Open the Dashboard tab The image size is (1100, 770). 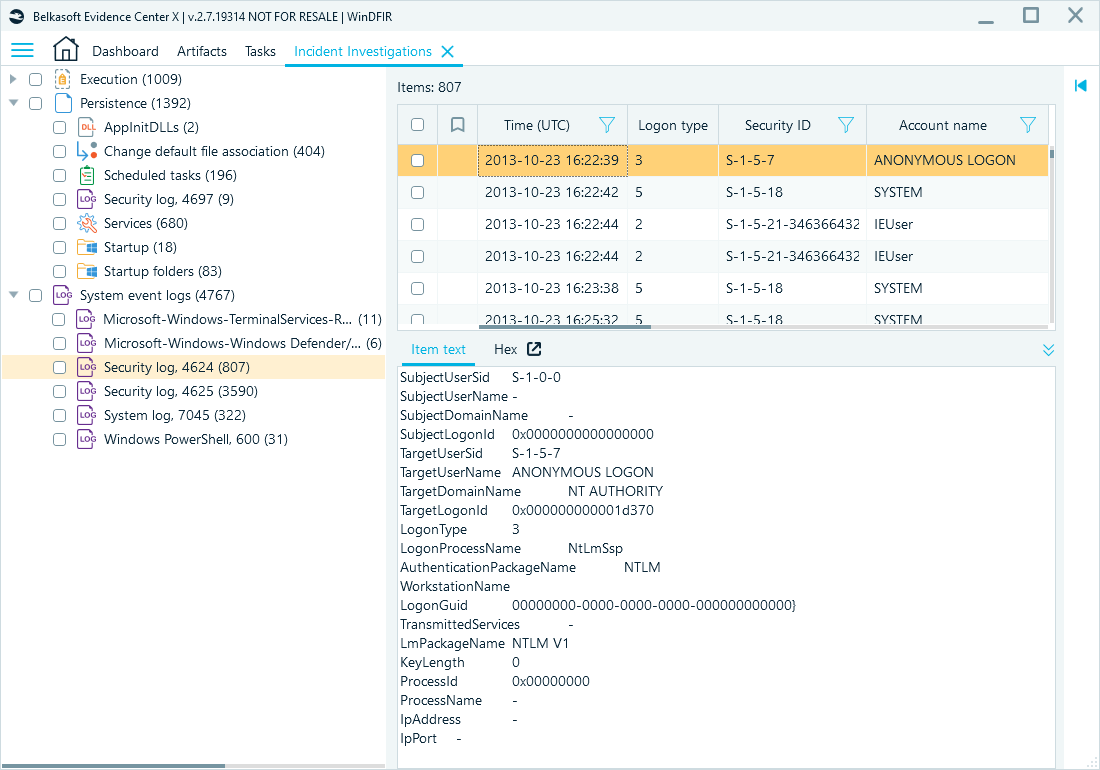(126, 51)
